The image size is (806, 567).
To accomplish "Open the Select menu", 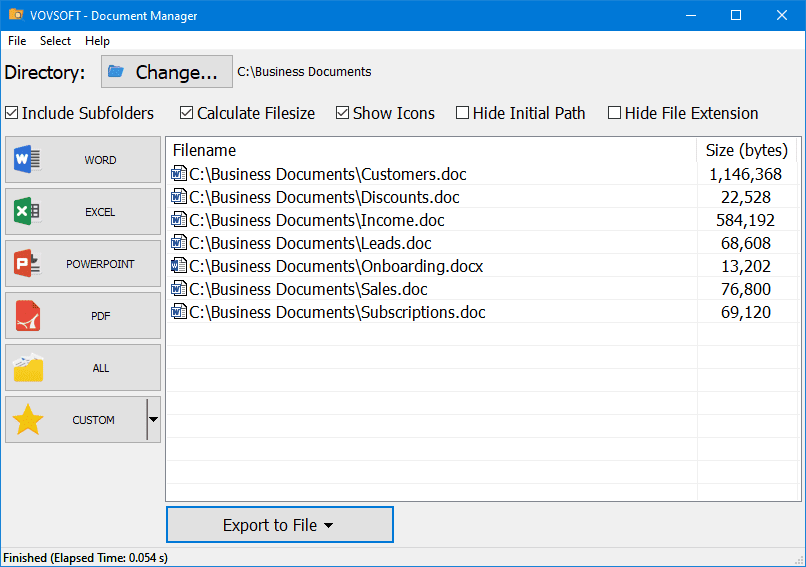I will pos(56,41).
